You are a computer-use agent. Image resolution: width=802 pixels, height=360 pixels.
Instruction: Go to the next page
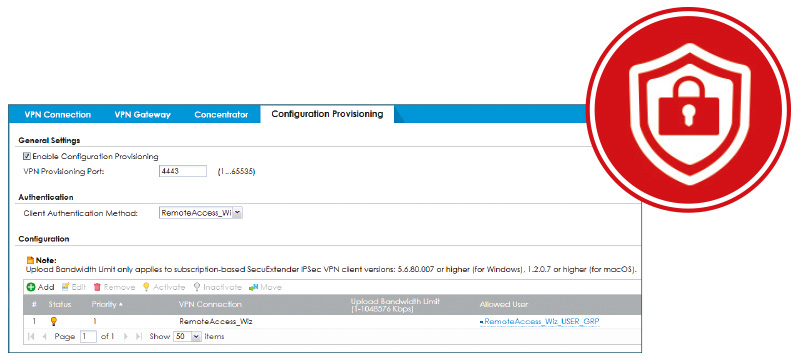126,337
